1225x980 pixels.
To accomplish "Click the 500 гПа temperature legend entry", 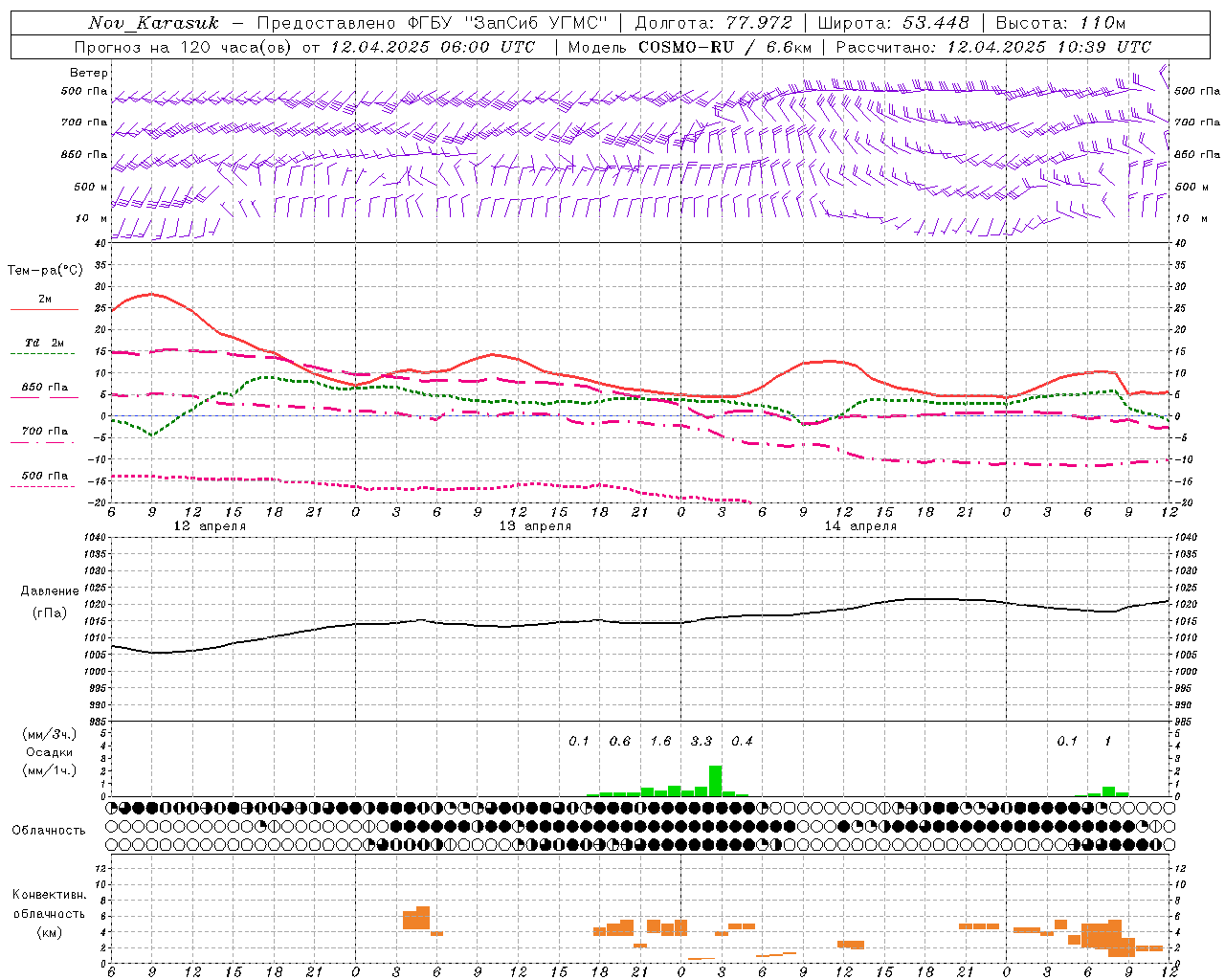I will (44, 476).
